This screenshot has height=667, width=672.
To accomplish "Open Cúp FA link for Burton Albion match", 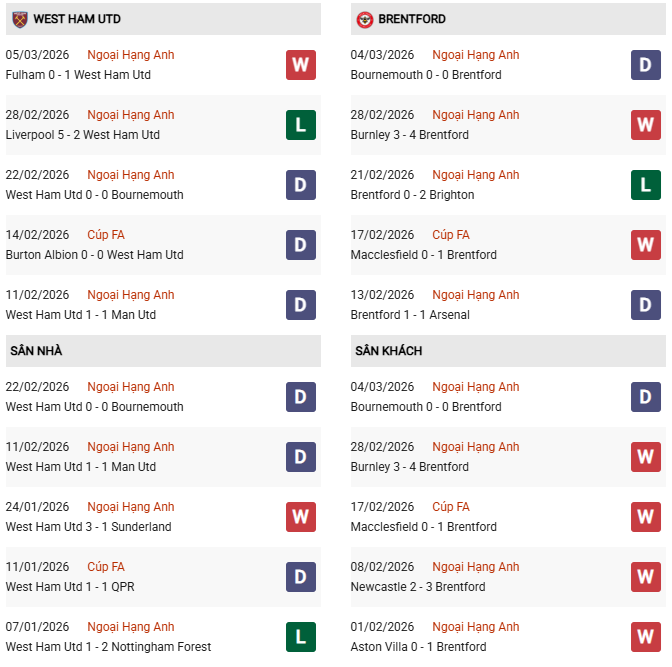I will point(105,235).
